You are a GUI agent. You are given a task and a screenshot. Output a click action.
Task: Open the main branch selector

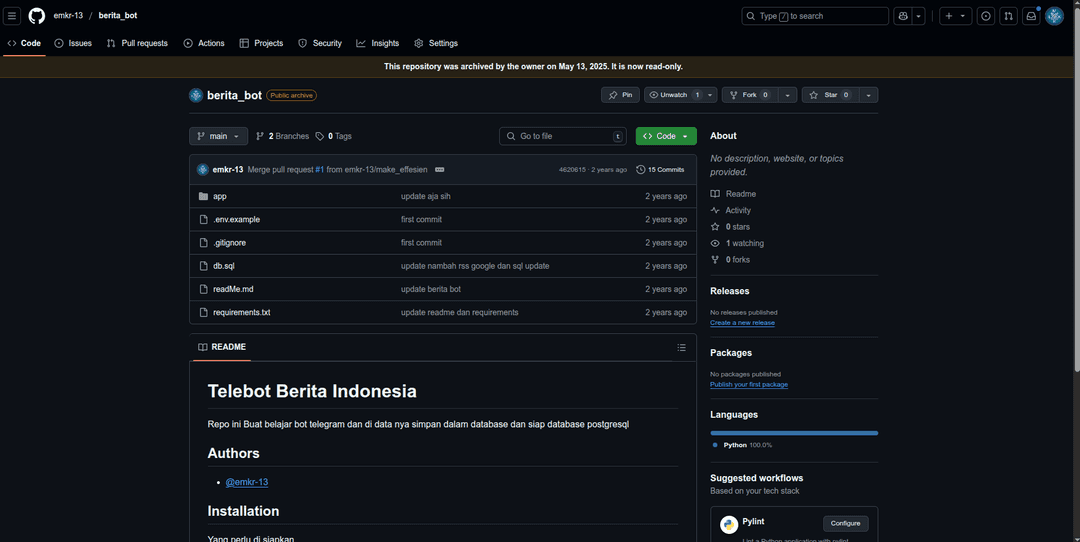click(218, 136)
